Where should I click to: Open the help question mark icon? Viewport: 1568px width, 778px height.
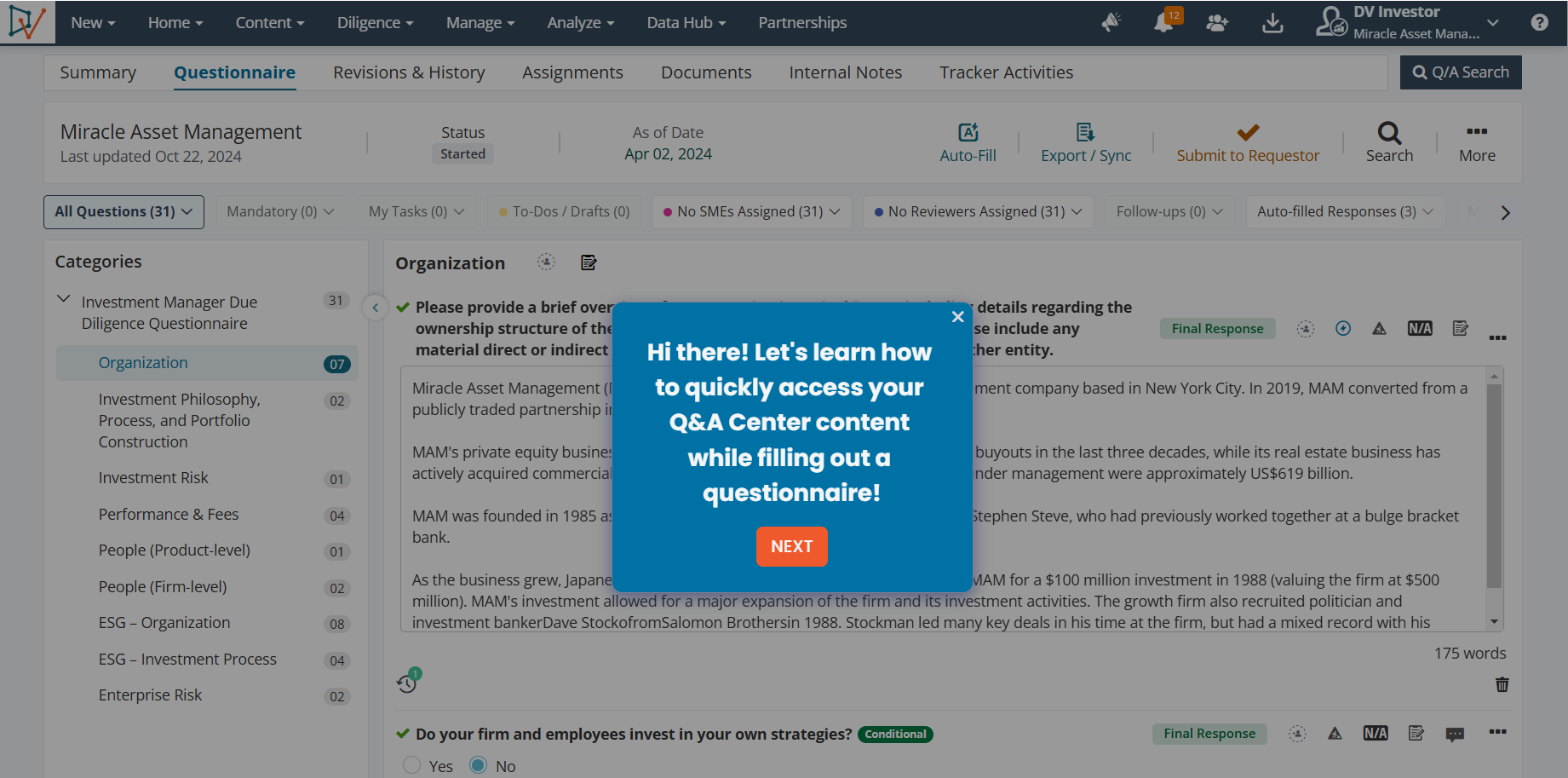pos(1539,23)
